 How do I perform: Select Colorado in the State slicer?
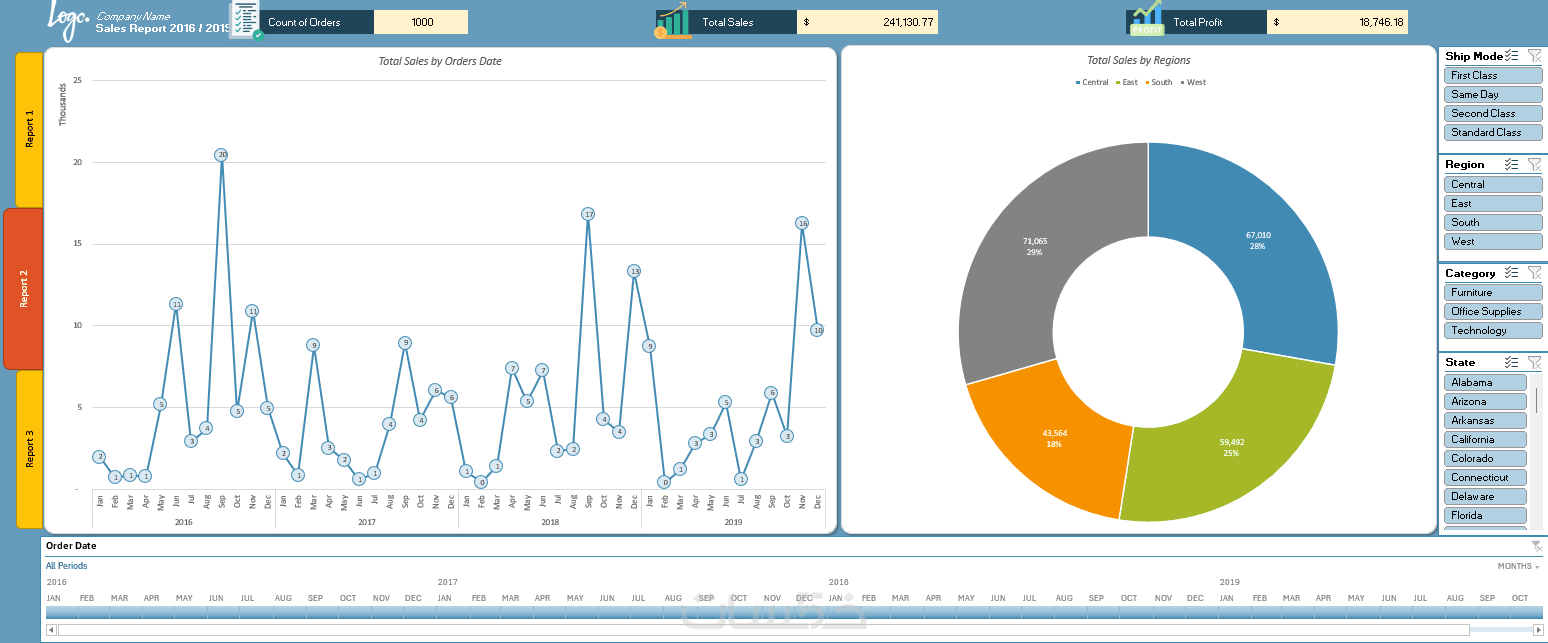pyautogui.click(x=1485, y=458)
